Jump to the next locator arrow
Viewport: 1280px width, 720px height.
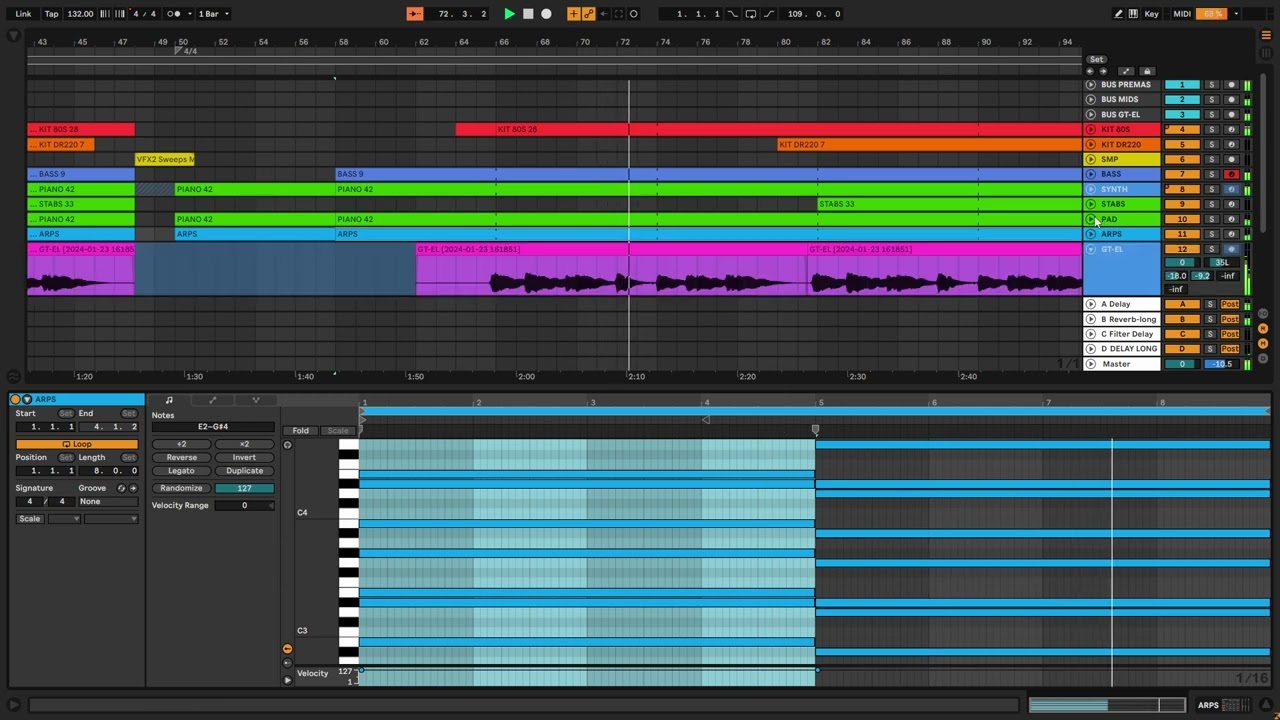click(1103, 71)
